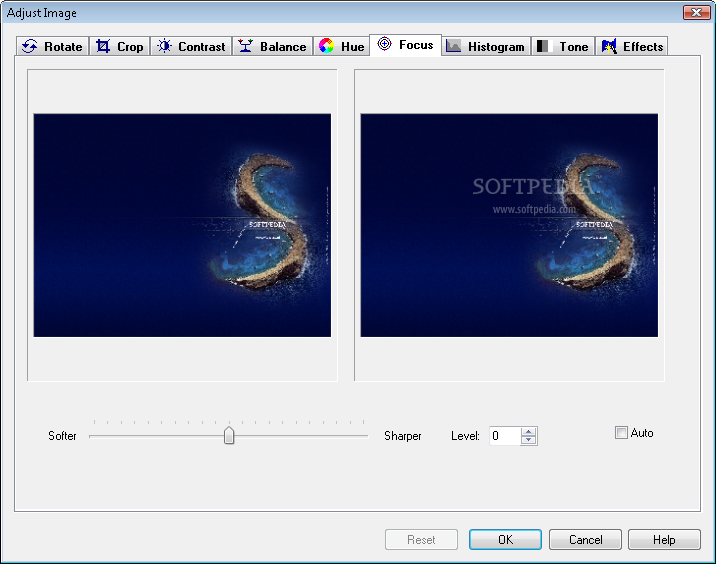
Task: Open the Histogram tab label
Action: coord(496,47)
